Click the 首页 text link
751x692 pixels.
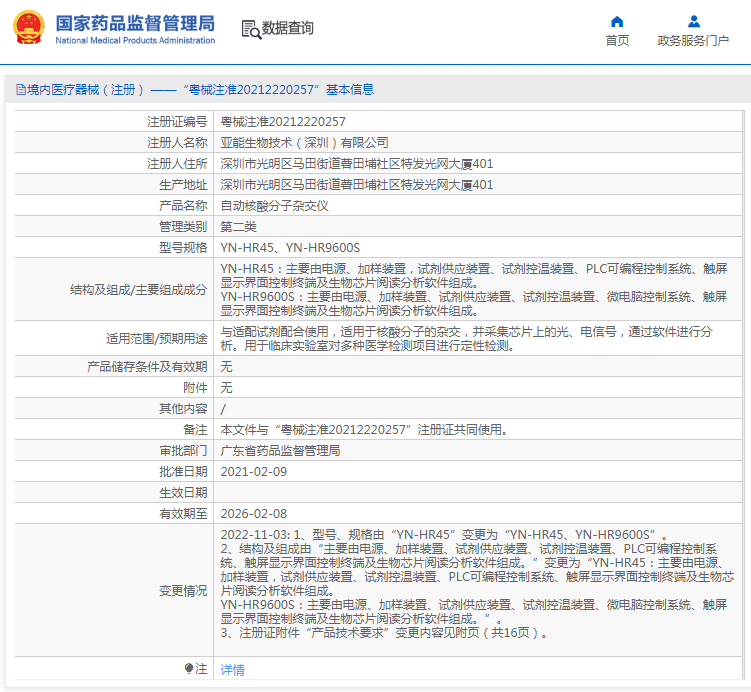(617, 41)
